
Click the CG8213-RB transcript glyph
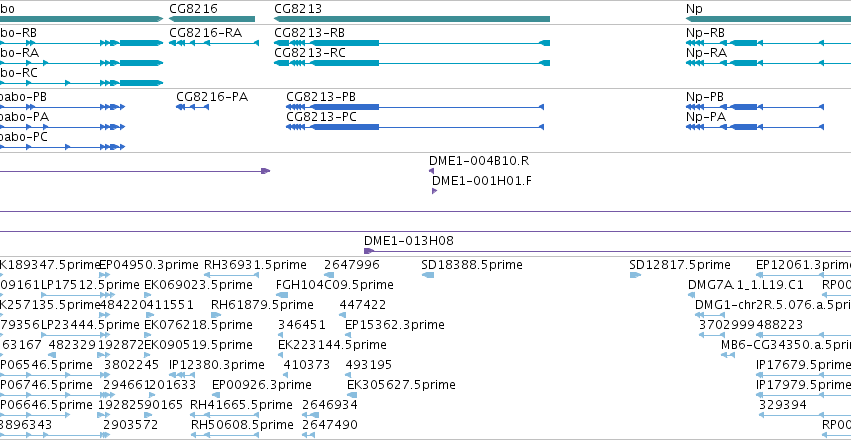pos(412,43)
